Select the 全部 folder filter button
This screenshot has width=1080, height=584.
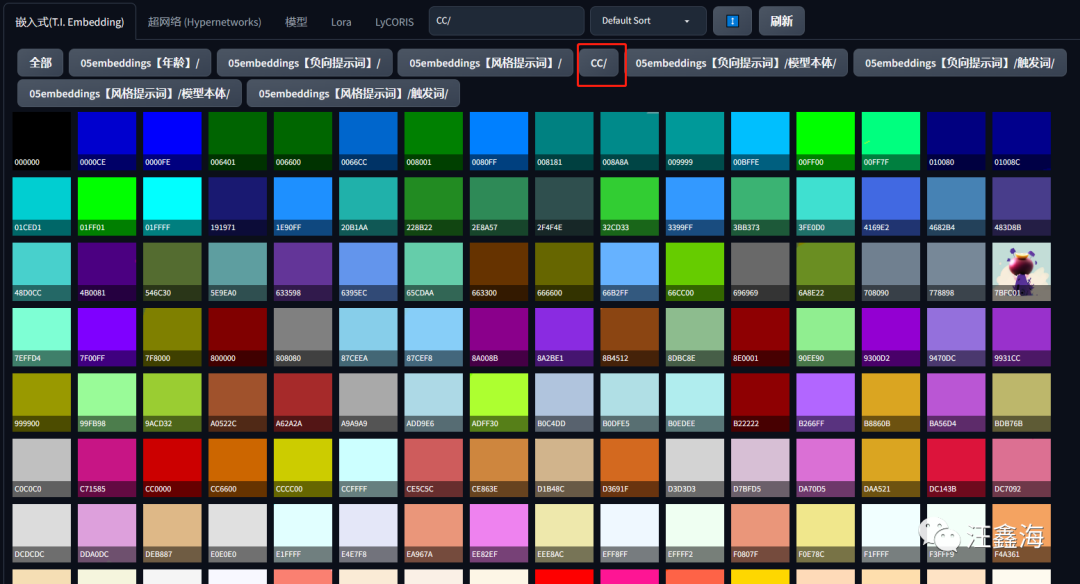point(41,63)
